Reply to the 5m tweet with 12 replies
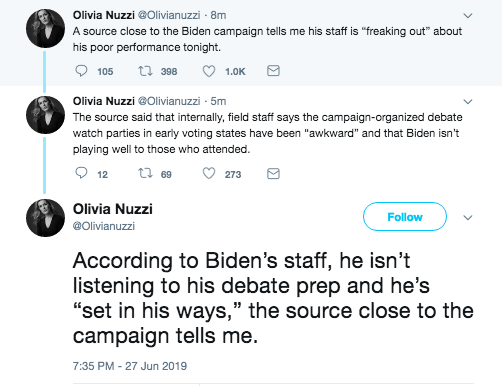The width and height of the screenshot is (502, 386). (81, 174)
